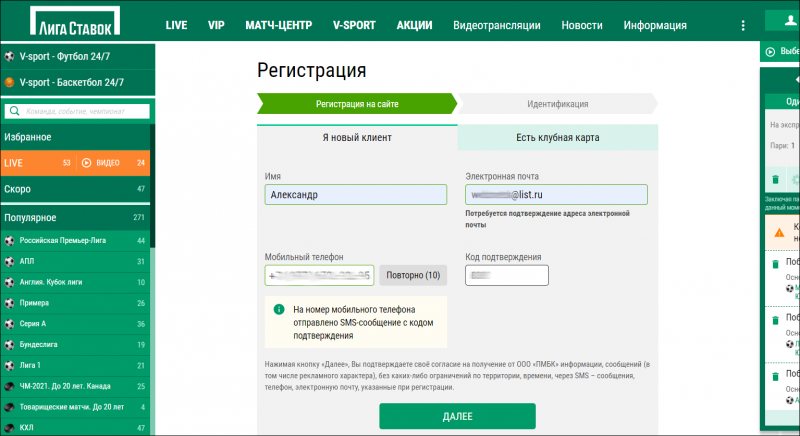800x436 pixels.
Task: Open the three-dot more menu
Action: (743, 25)
